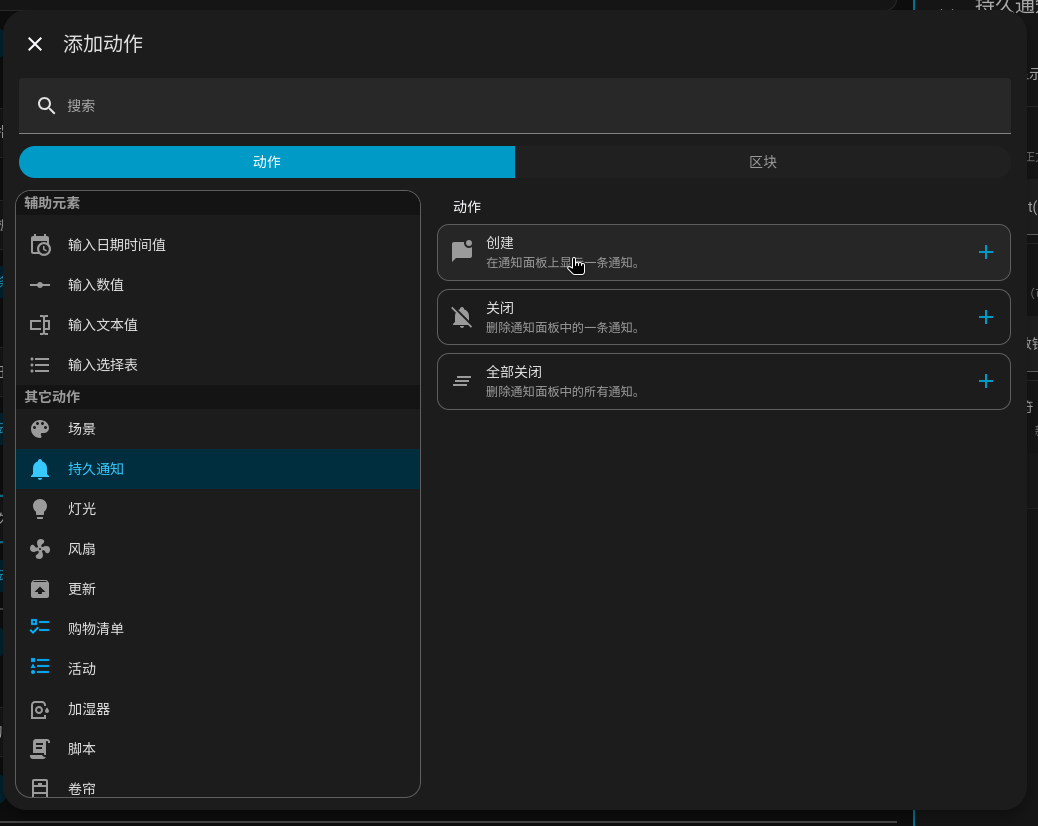Click the 更新 update icon

pos(40,589)
